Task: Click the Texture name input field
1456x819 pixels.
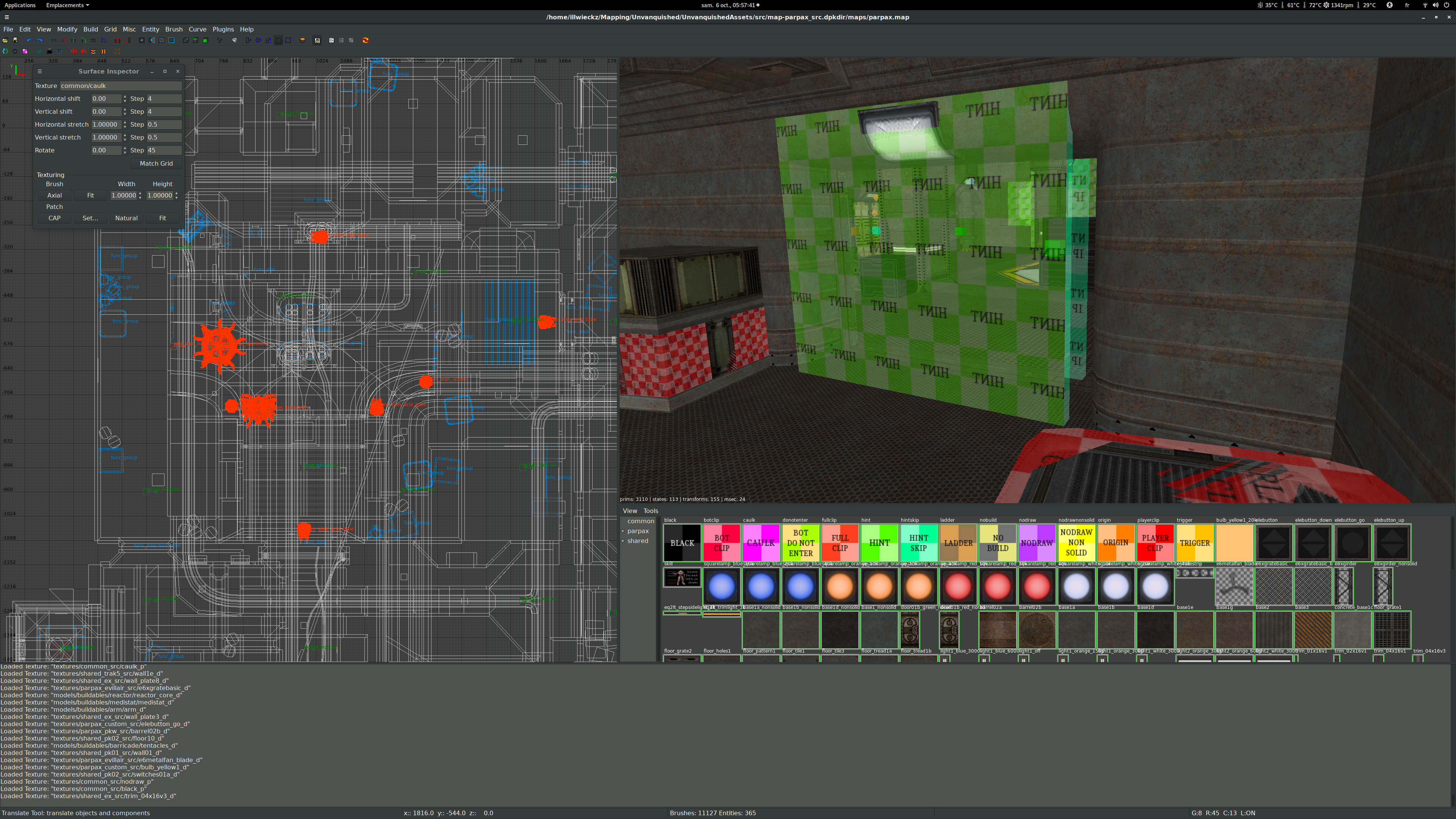Action: pos(121,86)
